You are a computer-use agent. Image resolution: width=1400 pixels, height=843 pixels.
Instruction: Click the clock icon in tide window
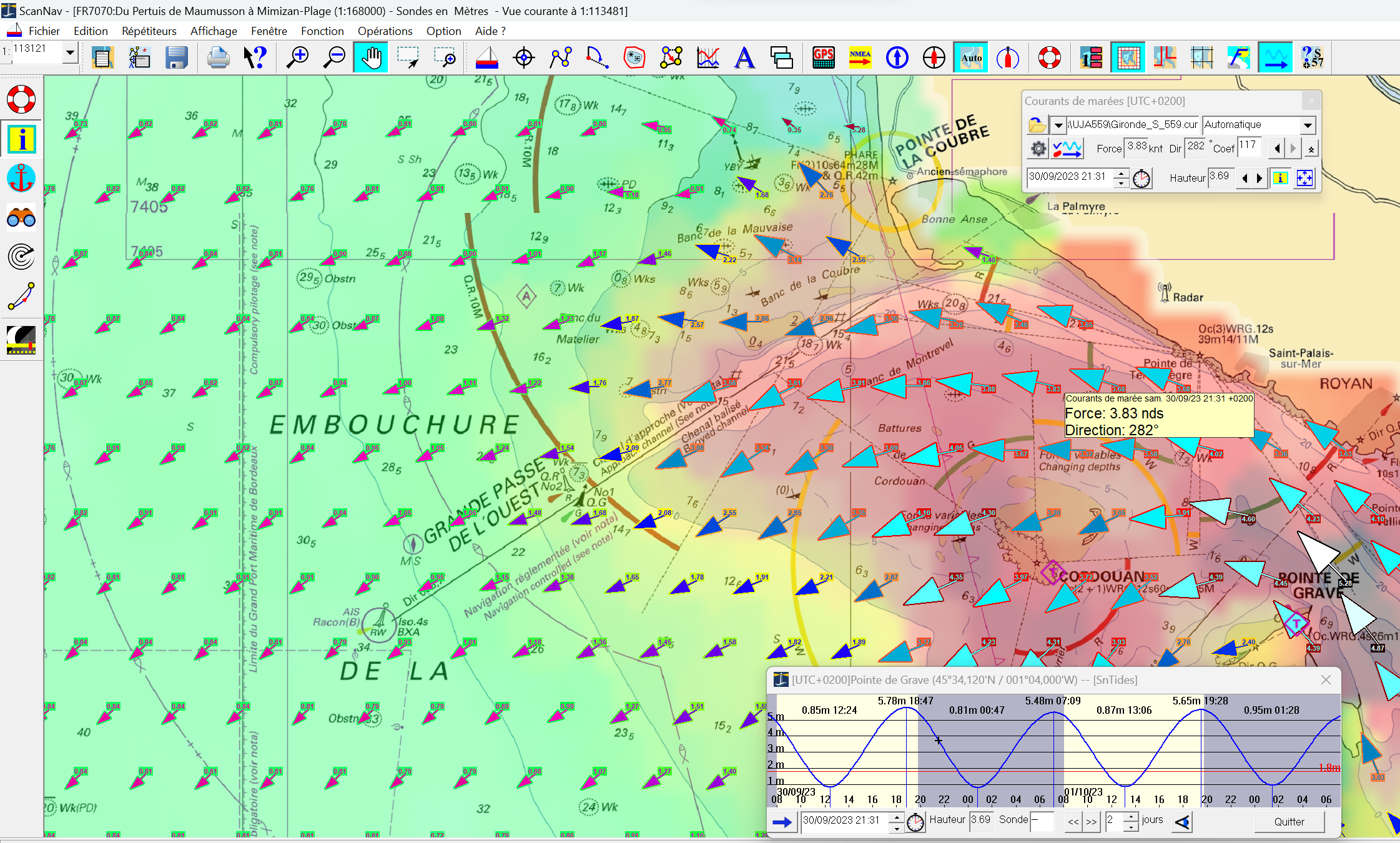click(x=915, y=822)
